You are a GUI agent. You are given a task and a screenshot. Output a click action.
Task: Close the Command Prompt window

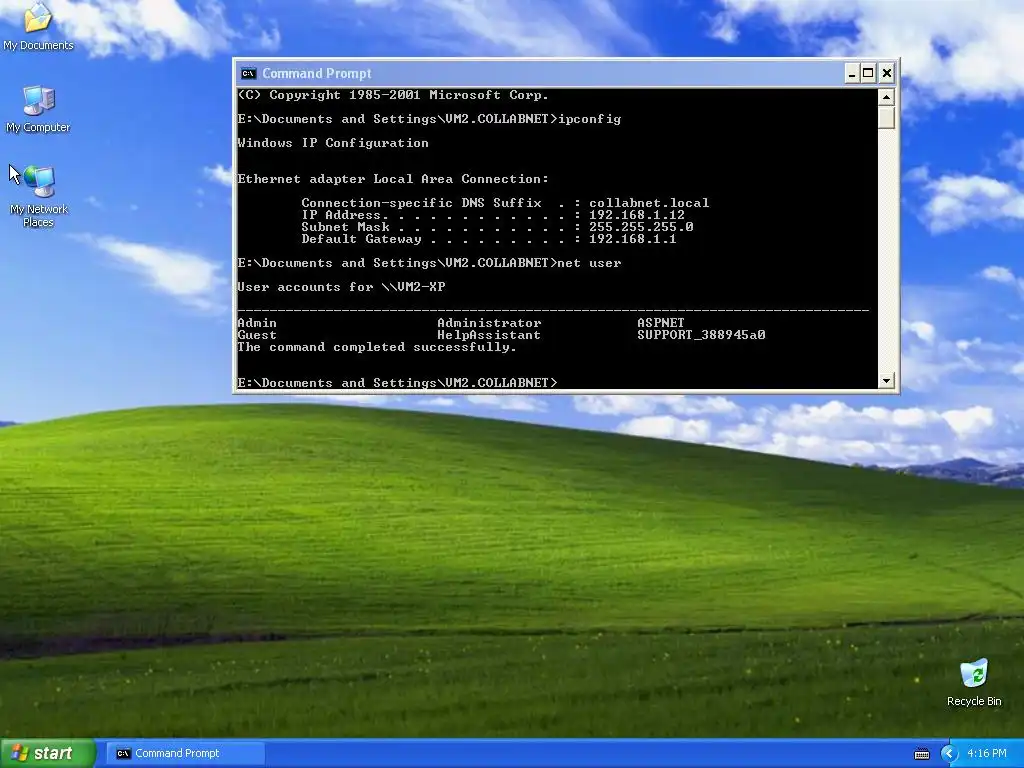pyautogui.click(x=886, y=73)
